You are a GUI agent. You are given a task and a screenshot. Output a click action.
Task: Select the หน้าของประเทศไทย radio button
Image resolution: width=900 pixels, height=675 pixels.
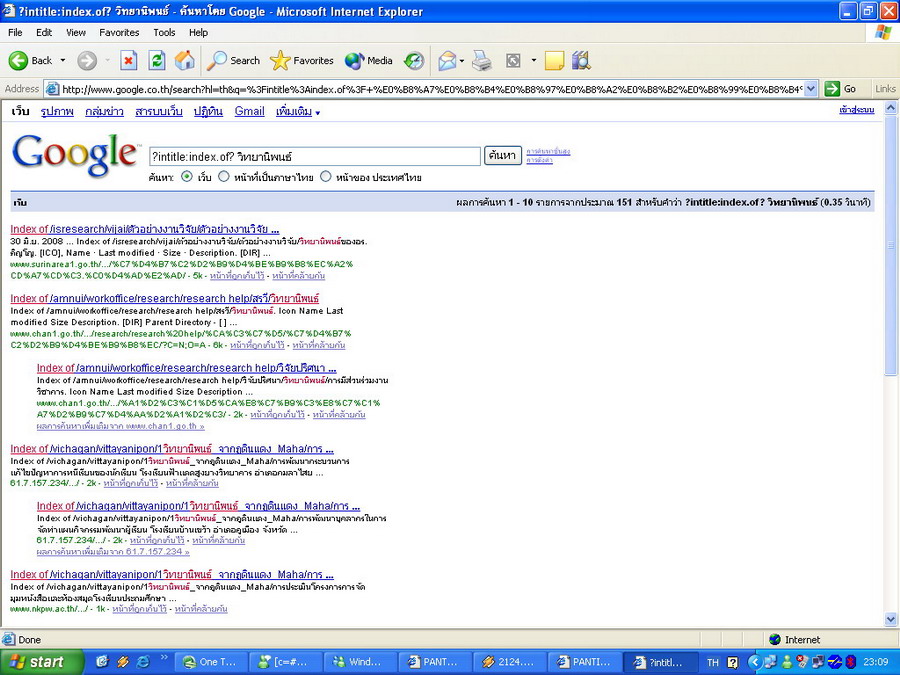[325, 177]
